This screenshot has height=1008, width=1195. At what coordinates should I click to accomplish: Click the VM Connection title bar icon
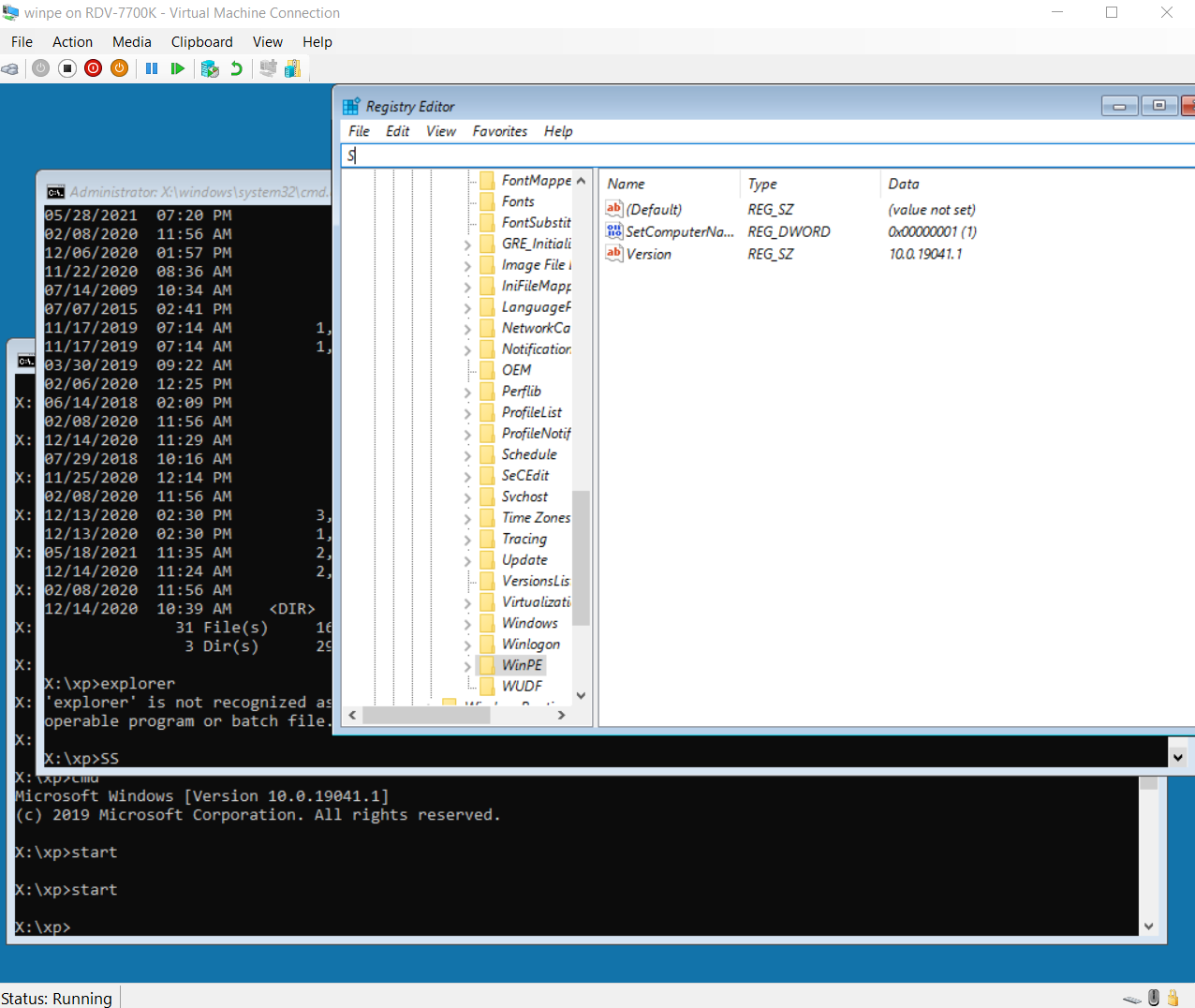point(10,12)
